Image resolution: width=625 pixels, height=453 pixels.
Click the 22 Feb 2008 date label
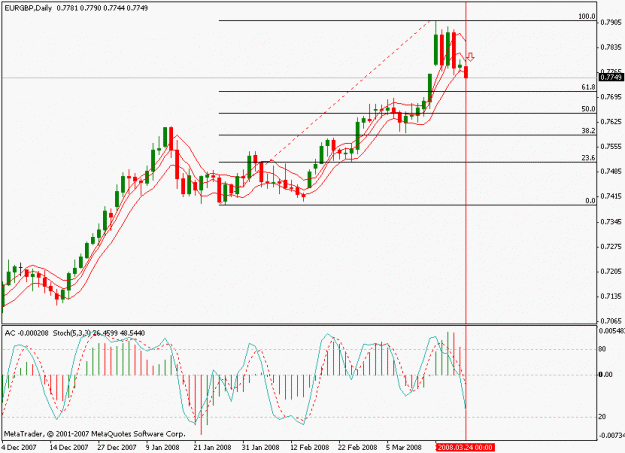358,447
